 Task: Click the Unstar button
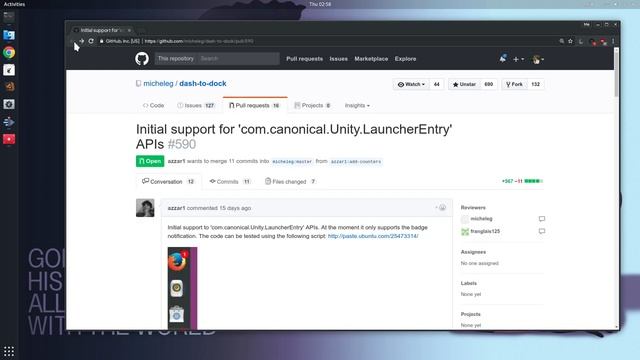464,84
